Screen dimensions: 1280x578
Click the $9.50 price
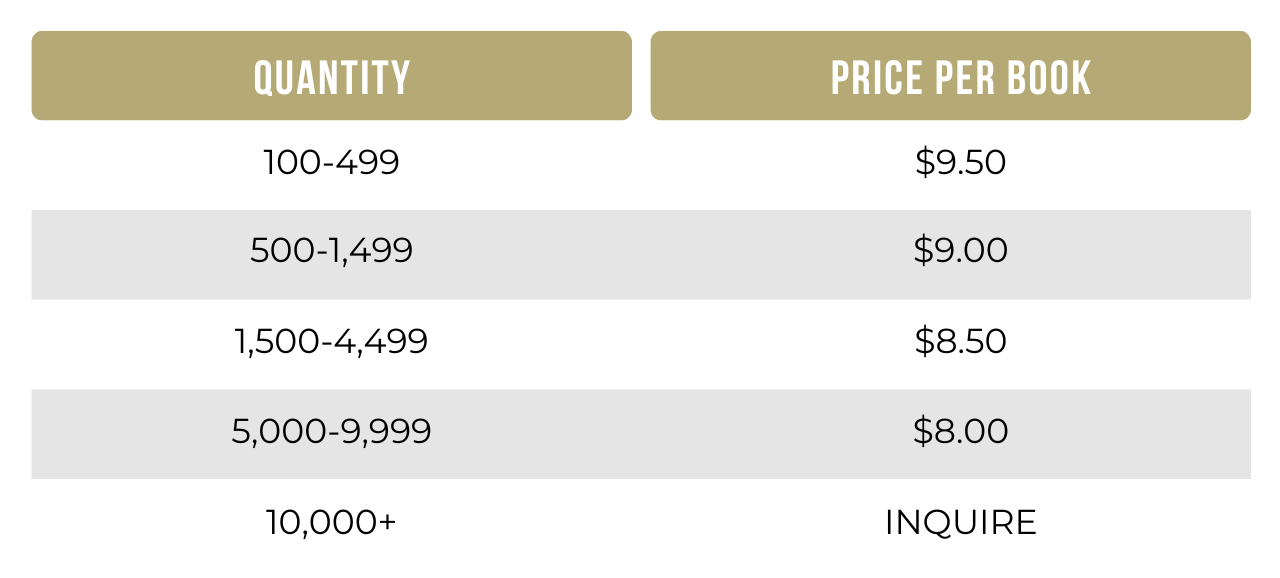960,163
